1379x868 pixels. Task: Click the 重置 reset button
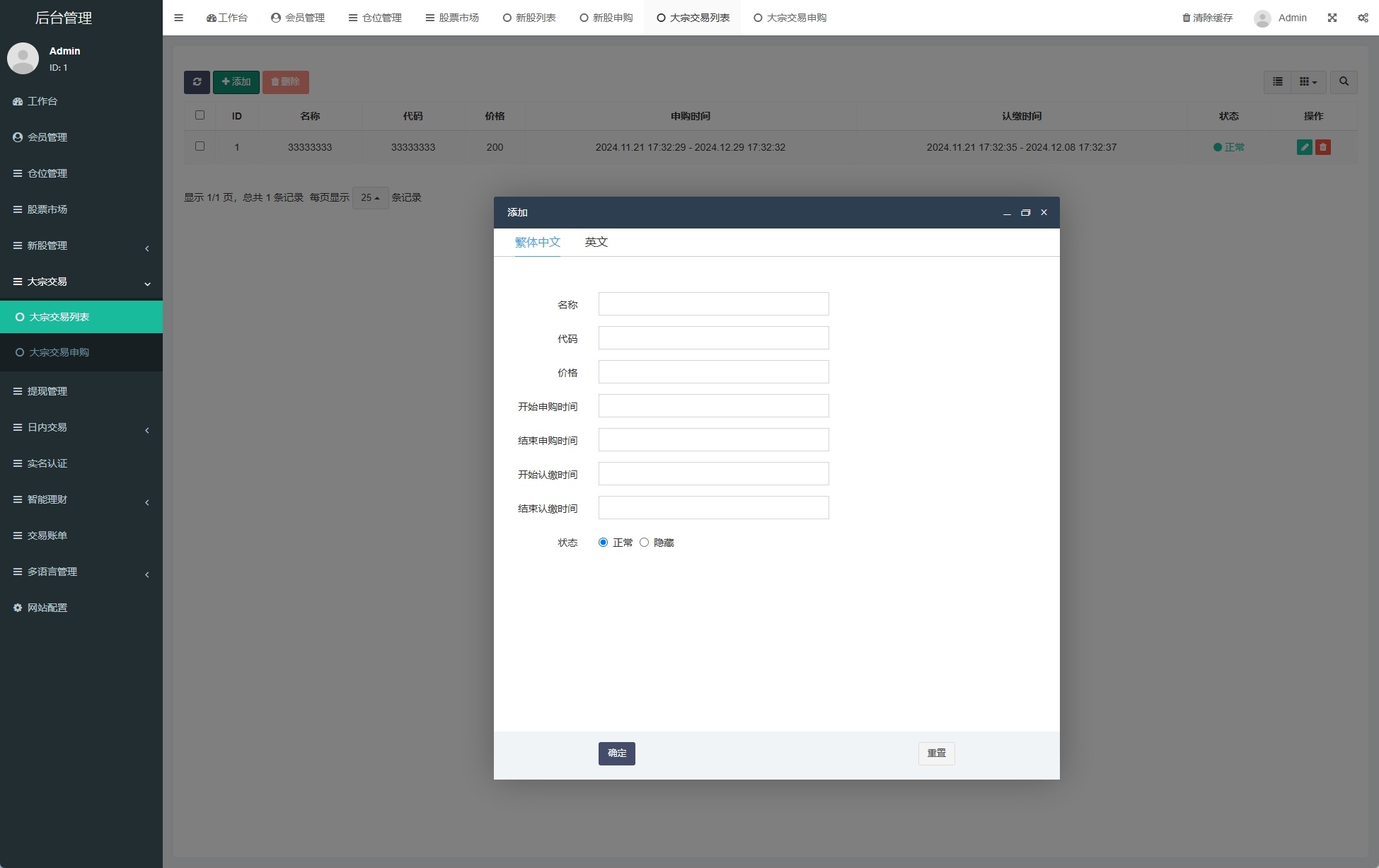937,753
